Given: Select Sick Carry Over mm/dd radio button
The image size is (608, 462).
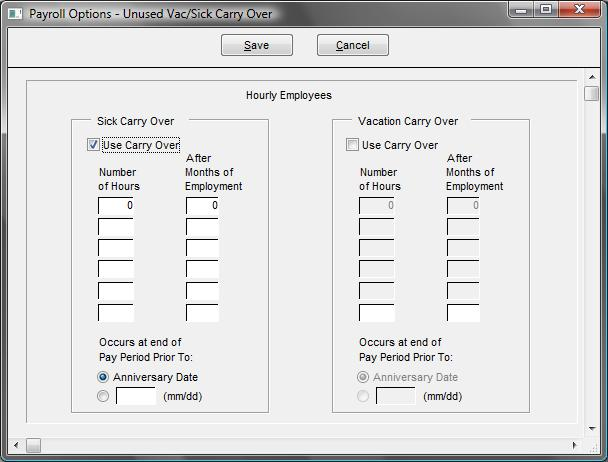Looking at the screenshot, I should tap(103, 396).
